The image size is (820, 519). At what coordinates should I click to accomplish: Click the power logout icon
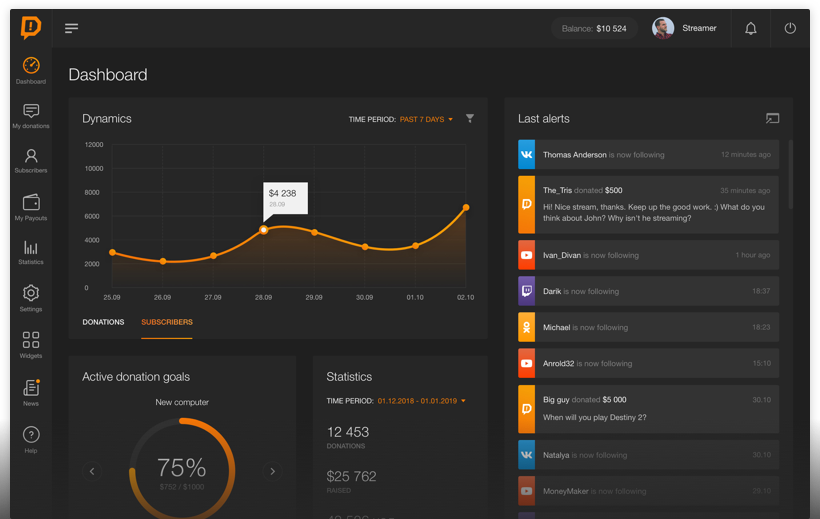(x=790, y=28)
